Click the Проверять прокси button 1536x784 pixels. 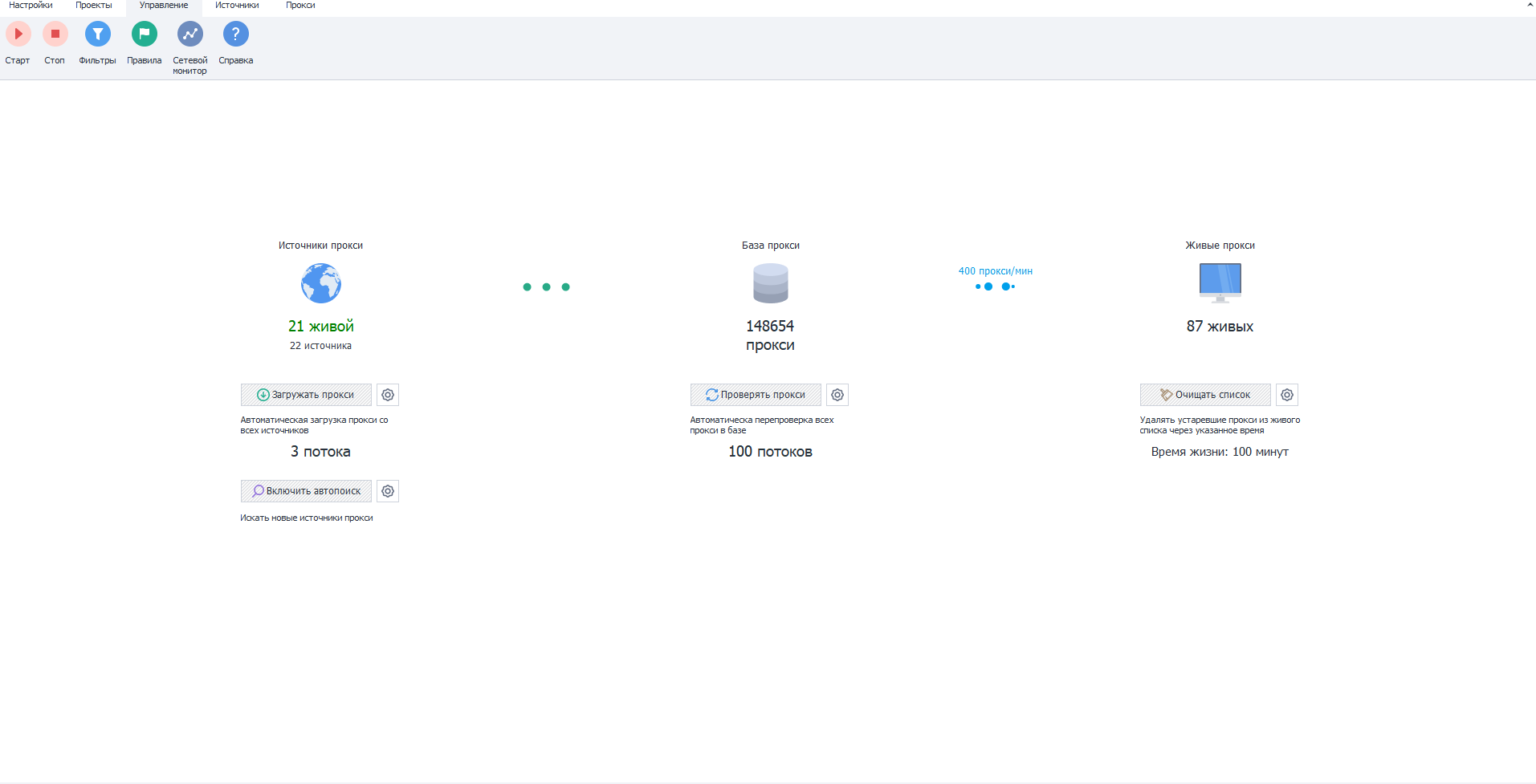click(756, 395)
